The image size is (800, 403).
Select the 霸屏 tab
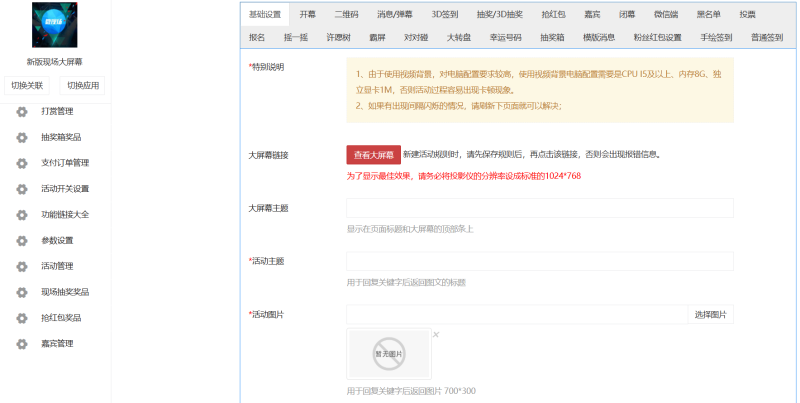coord(378,37)
